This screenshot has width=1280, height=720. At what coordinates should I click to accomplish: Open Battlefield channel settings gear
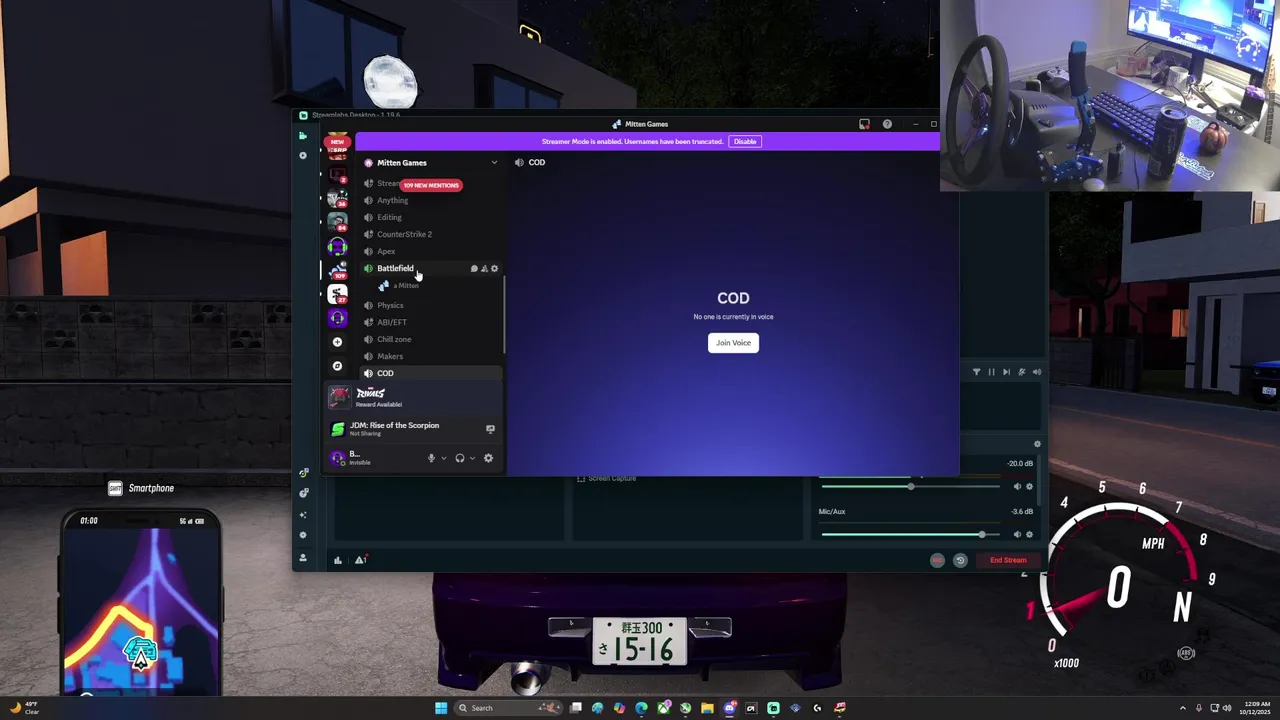tap(494, 269)
